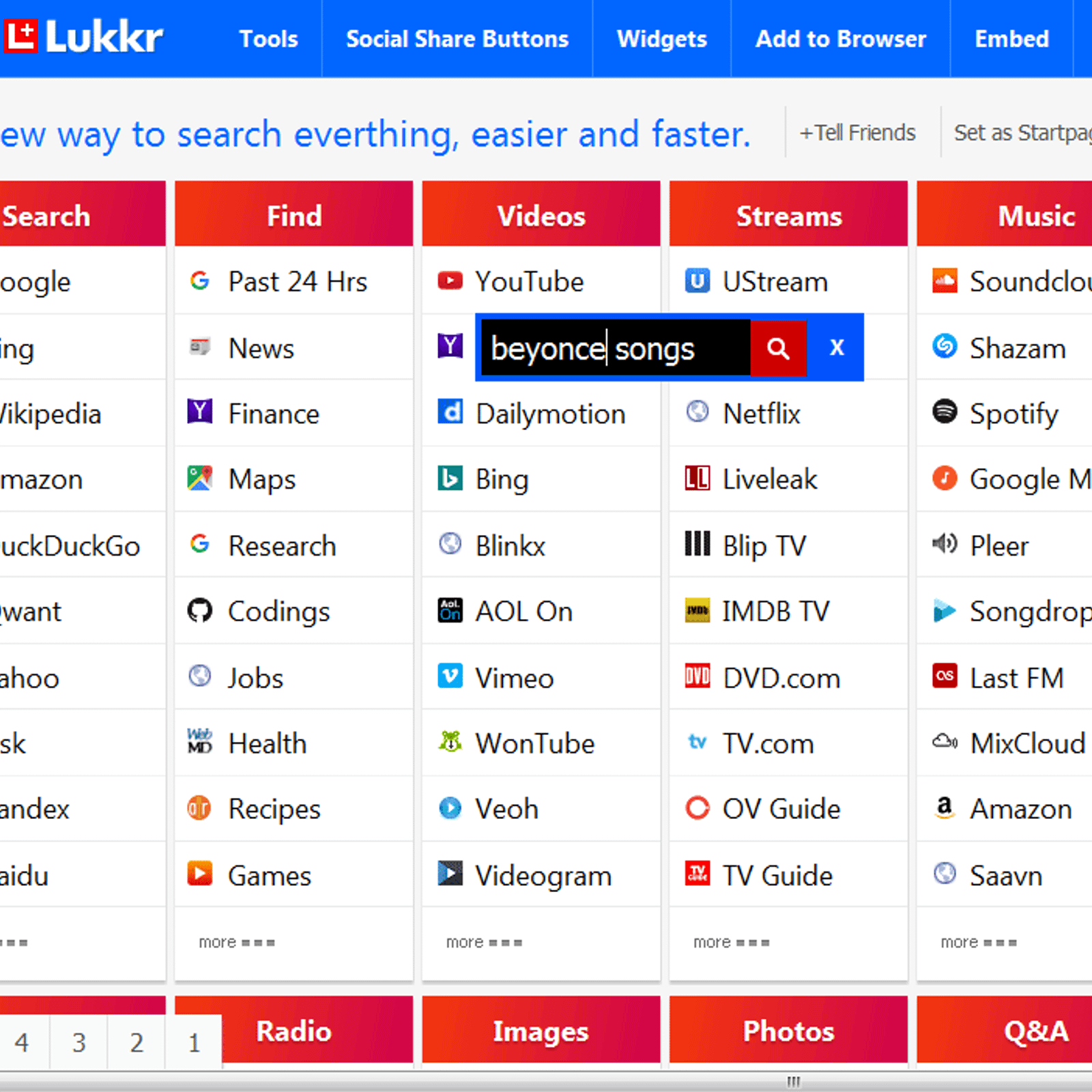Click the horizontal scrollbar at bottom
1092x1092 pixels.
coord(546,1082)
